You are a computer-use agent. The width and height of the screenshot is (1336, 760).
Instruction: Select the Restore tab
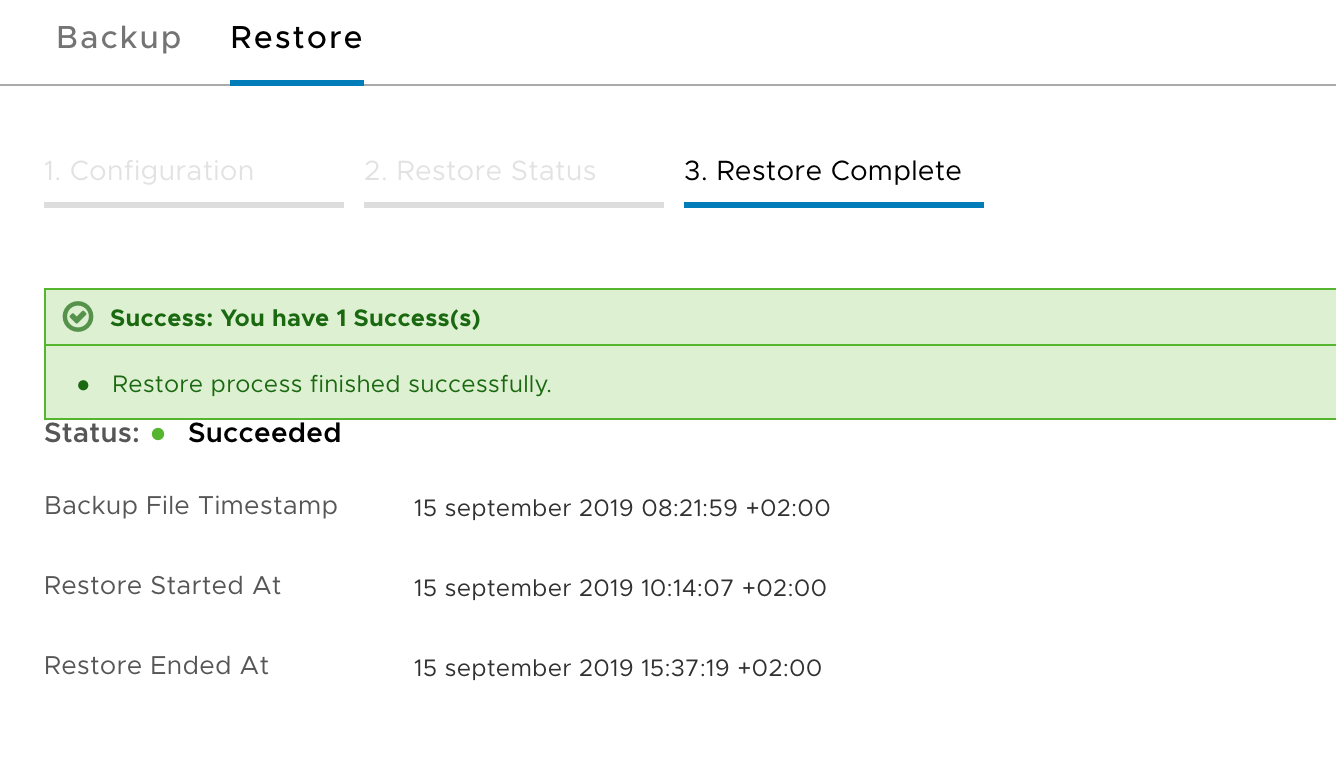click(296, 38)
